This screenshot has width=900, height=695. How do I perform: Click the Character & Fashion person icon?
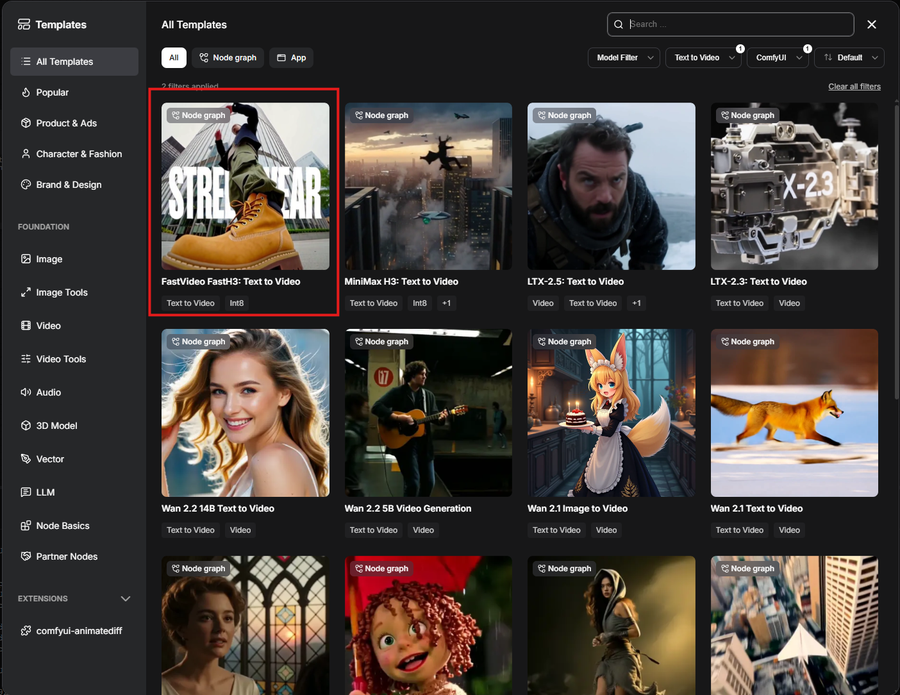click(26, 154)
